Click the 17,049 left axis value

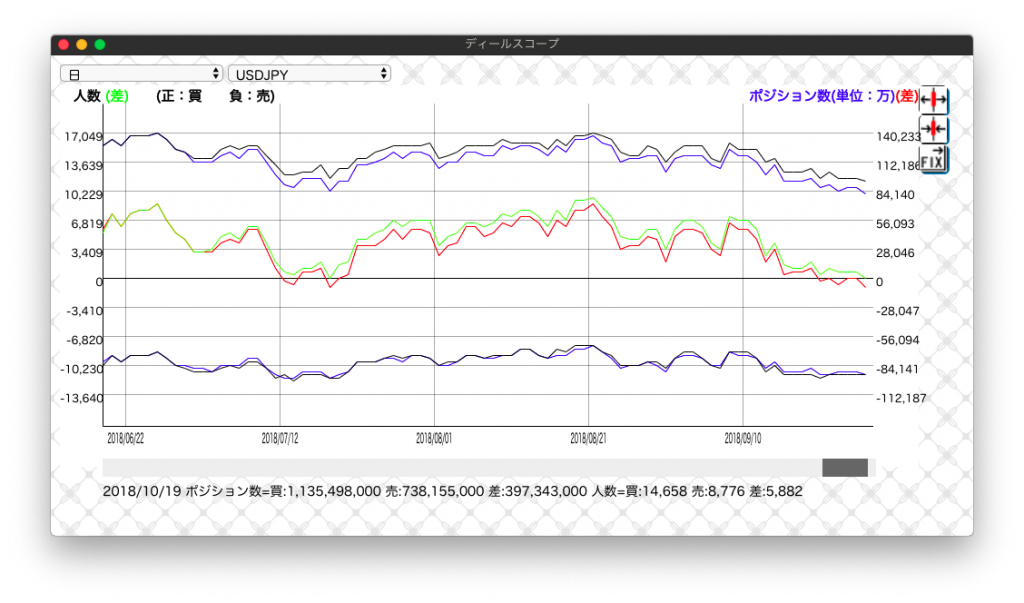[84, 137]
